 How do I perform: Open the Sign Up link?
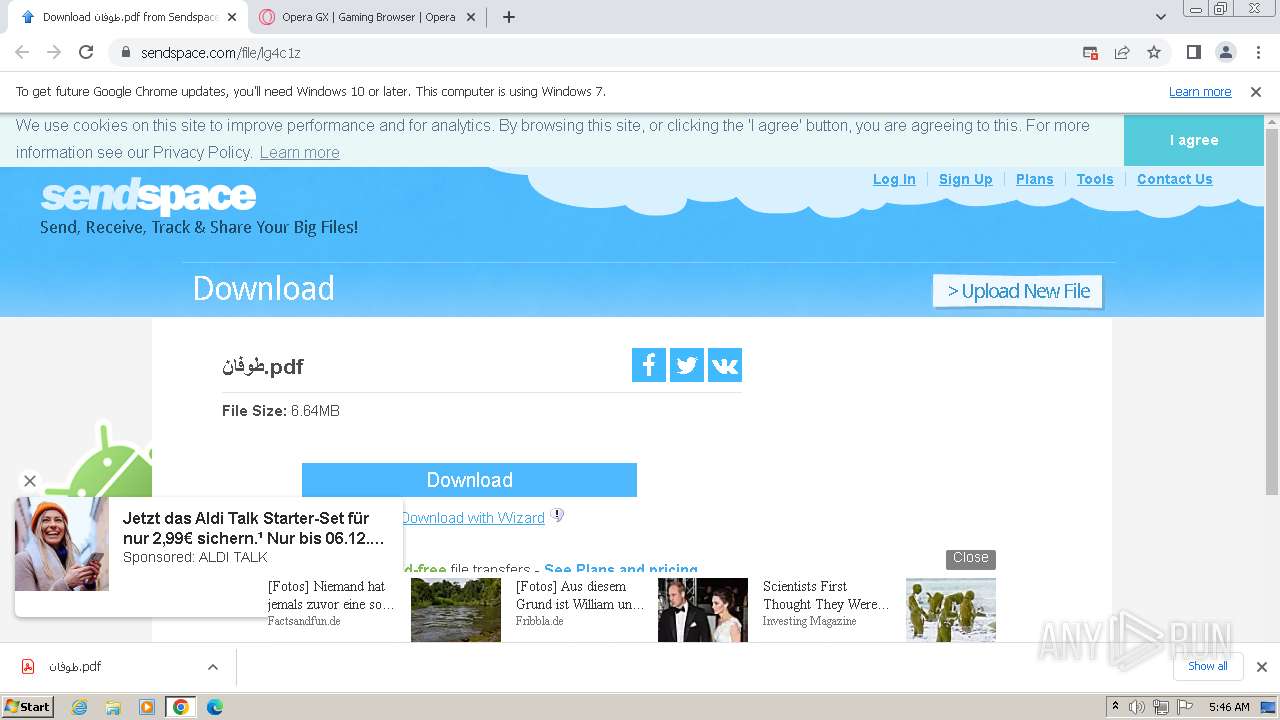[x=965, y=179]
